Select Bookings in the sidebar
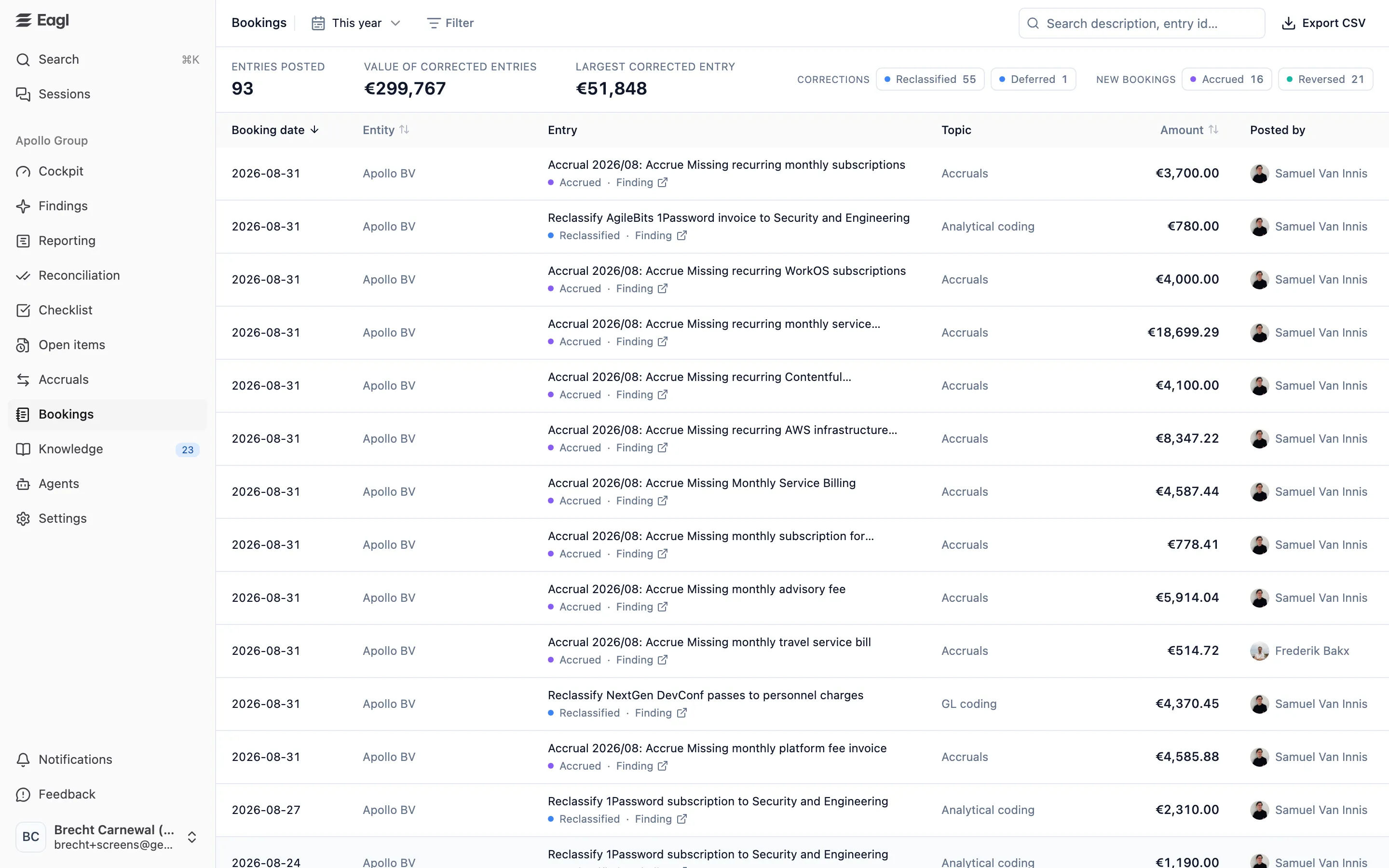 pyautogui.click(x=108, y=415)
